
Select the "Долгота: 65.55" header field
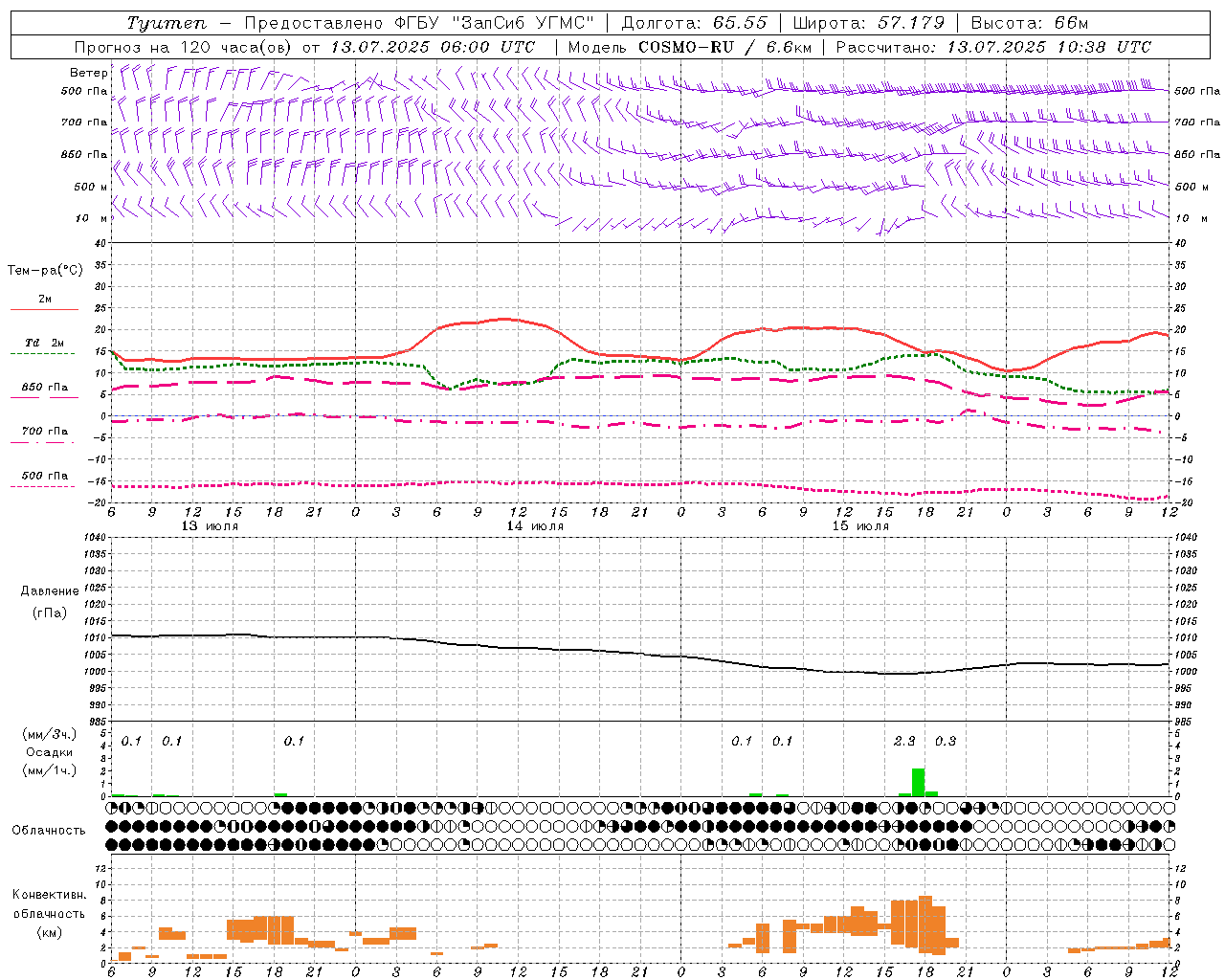[696, 23]
